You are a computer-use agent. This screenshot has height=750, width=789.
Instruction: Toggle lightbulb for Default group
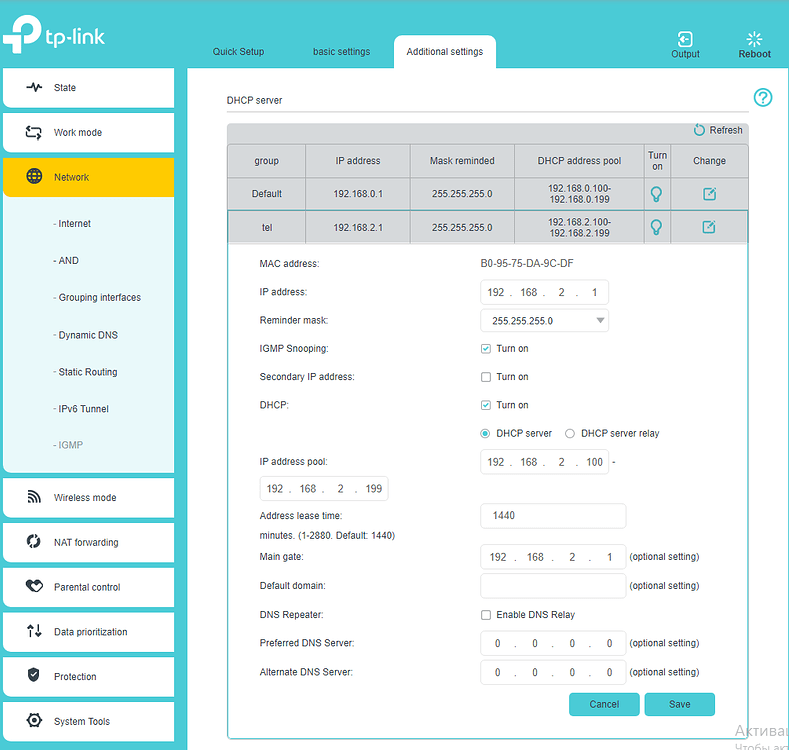point(657,194)
